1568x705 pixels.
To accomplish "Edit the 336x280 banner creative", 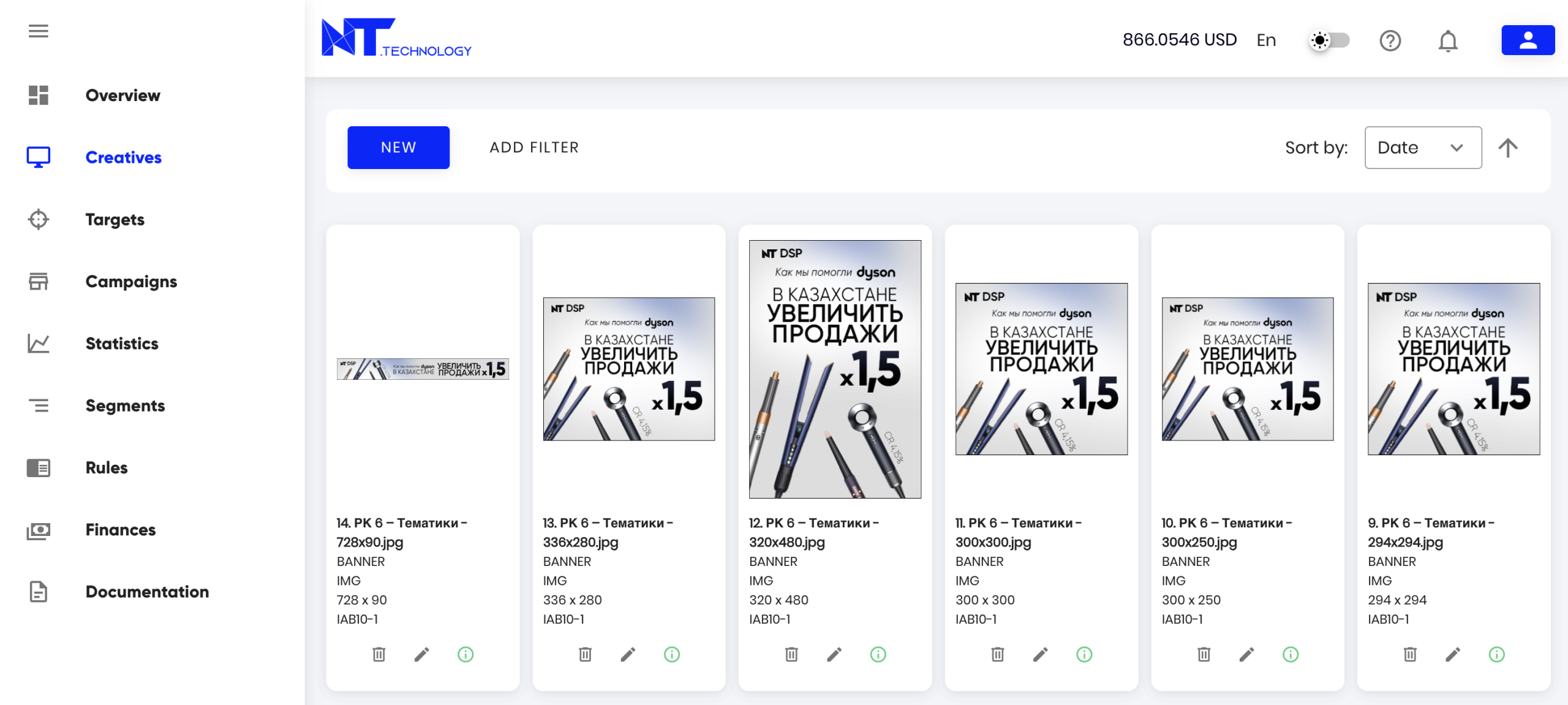I will tap(628, 654).
